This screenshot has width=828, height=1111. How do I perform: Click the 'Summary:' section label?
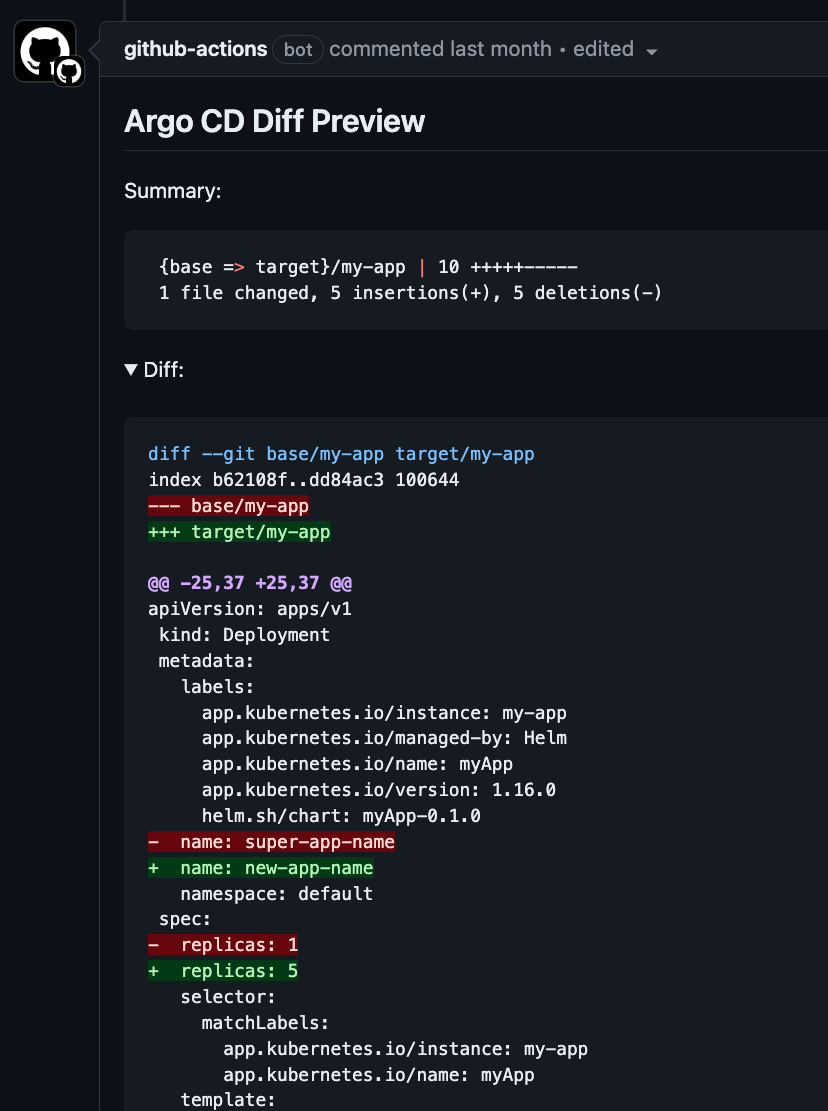172,191
